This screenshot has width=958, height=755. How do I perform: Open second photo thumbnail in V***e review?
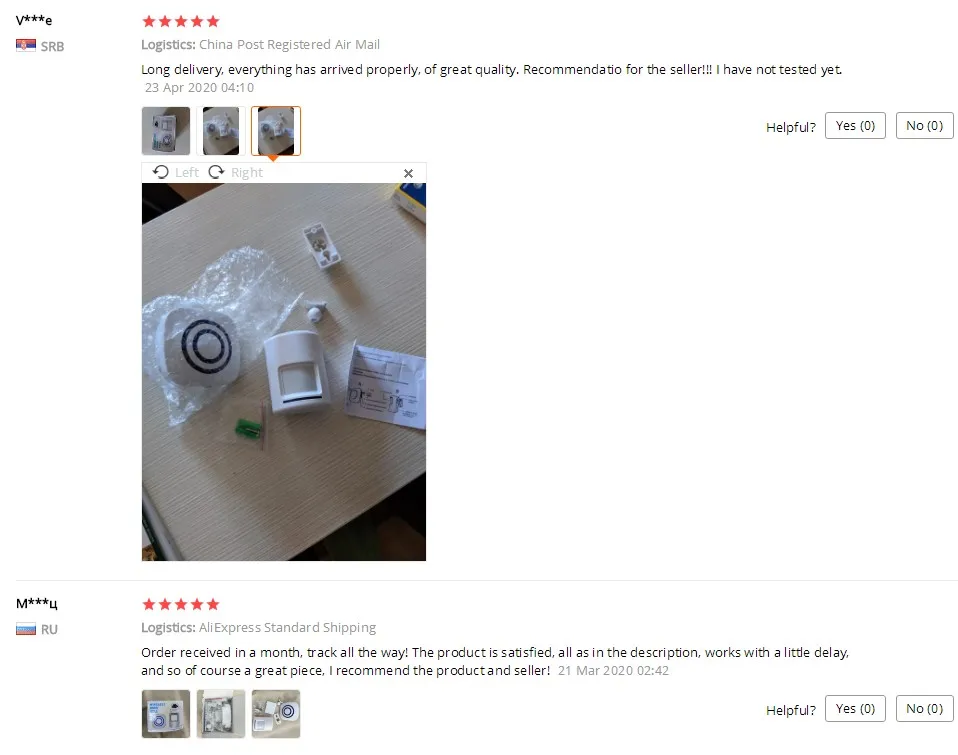221,131
